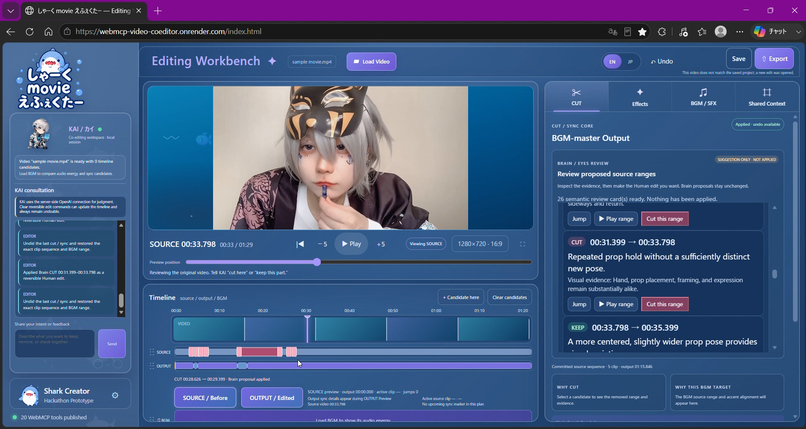Skip forward 5 seconds
Viewport: 806px width, 429px height.
tap(381, 244)
